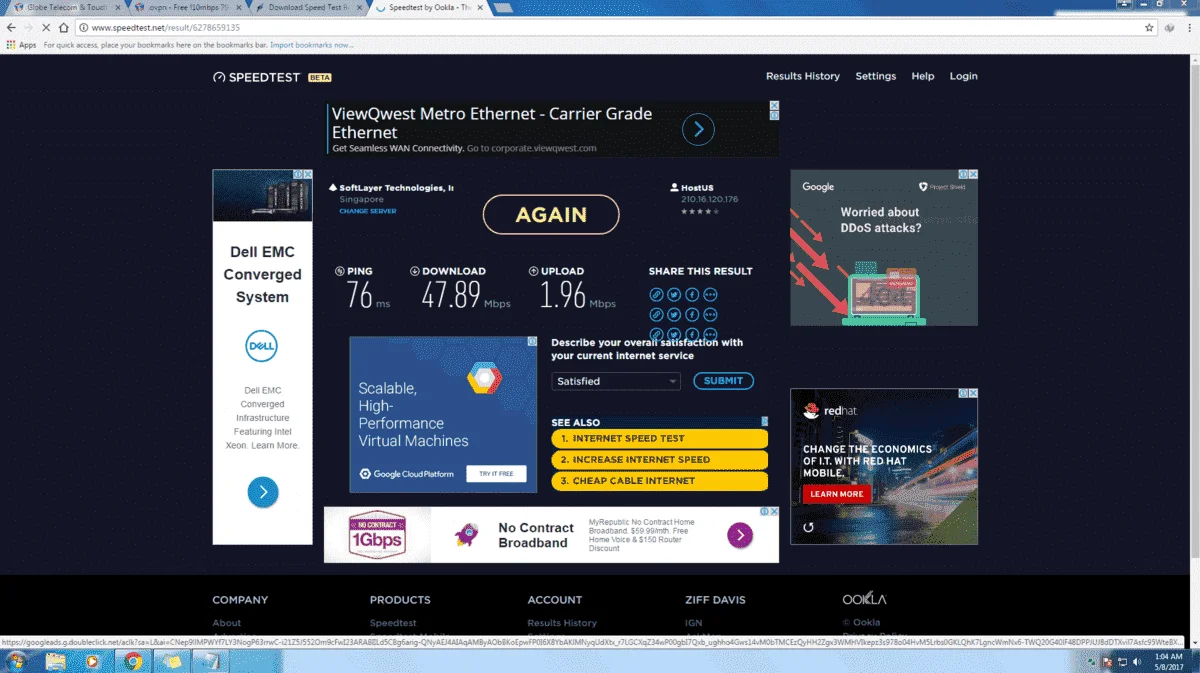Stop page loading with X button
1200x673 pixels.
pyautogui.click(x=46, y=28)
